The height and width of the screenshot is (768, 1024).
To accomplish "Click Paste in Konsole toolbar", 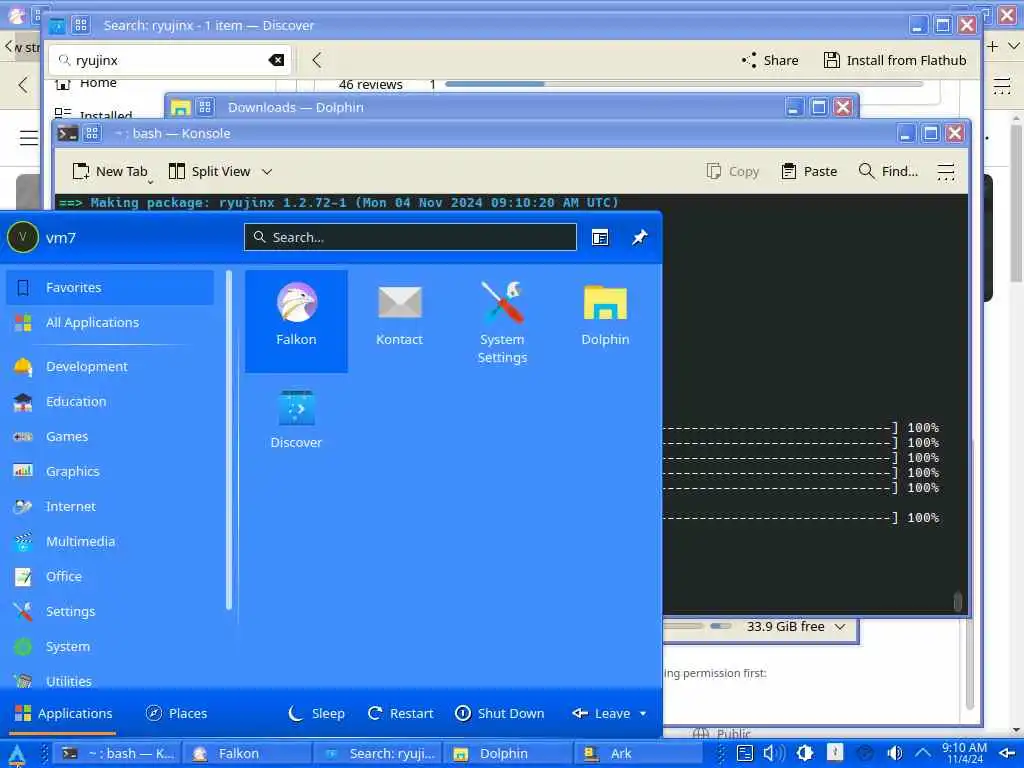I will click(x=809, y=171).
